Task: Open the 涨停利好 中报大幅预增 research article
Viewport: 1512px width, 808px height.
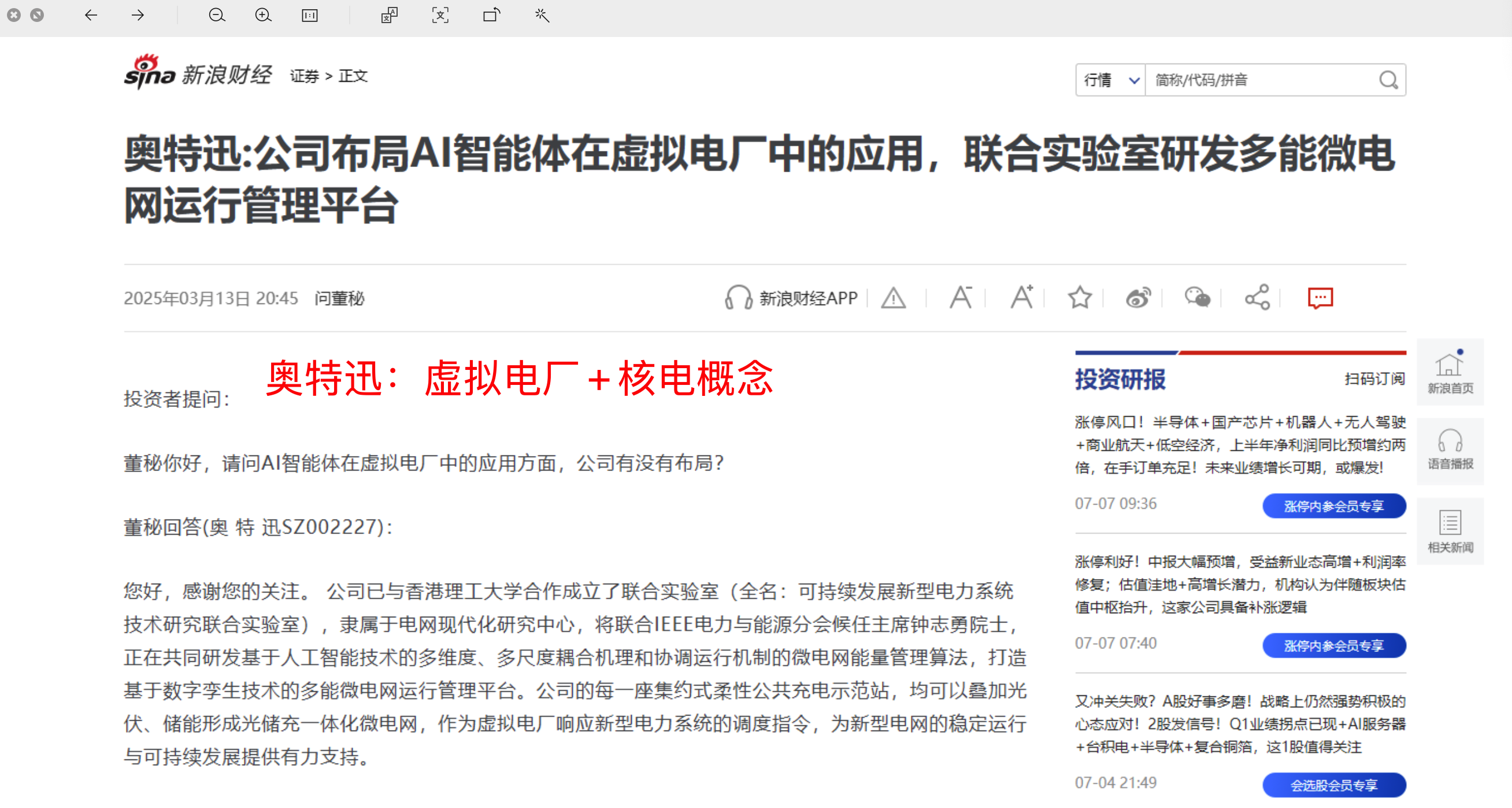Action: [1240, 584]
